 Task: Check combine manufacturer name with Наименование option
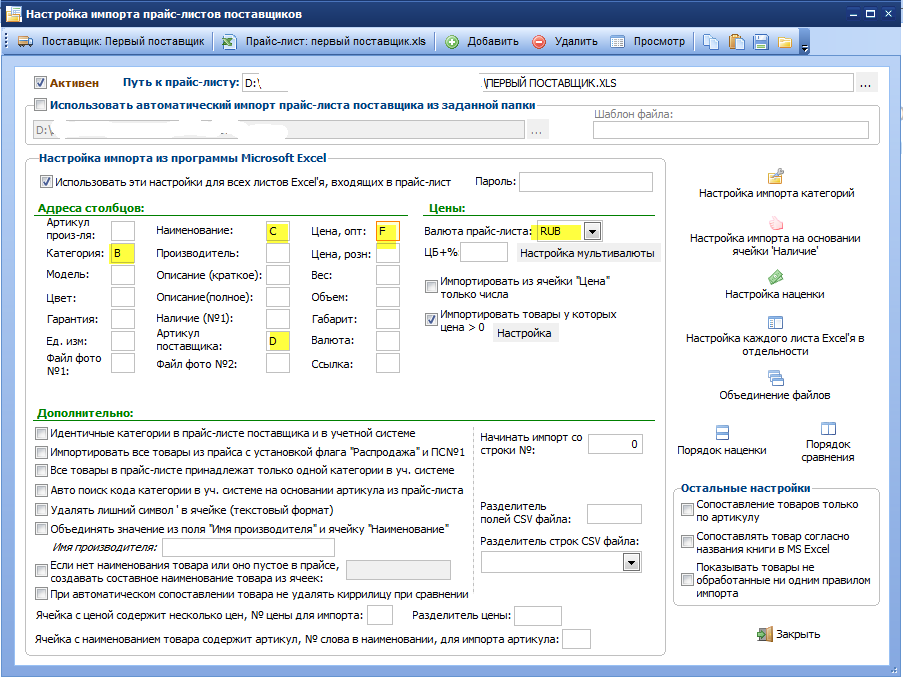point(41,529)
